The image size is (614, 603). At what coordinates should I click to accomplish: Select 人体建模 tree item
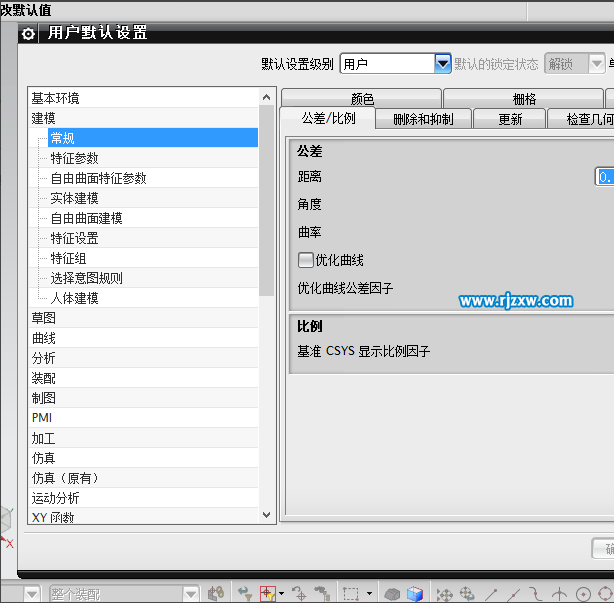(74, 298)
